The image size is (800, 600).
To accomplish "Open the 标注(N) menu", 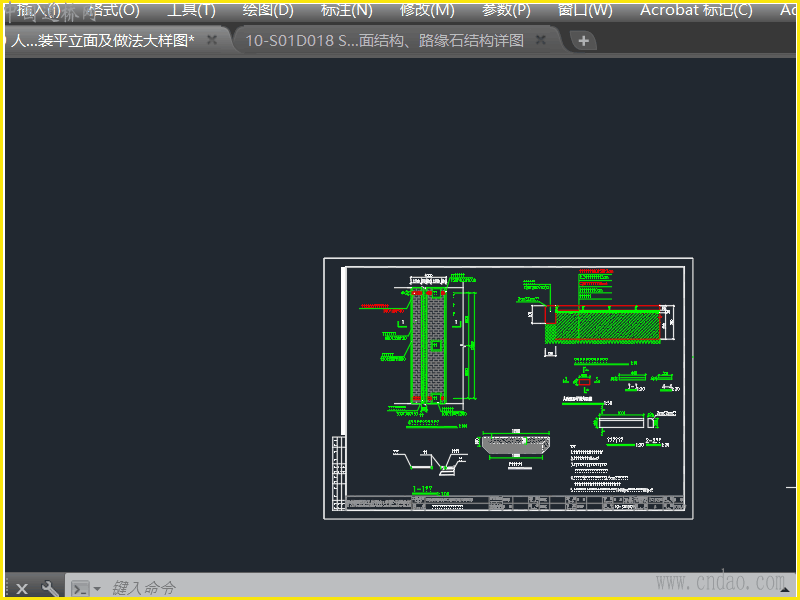I will [347, 10].
